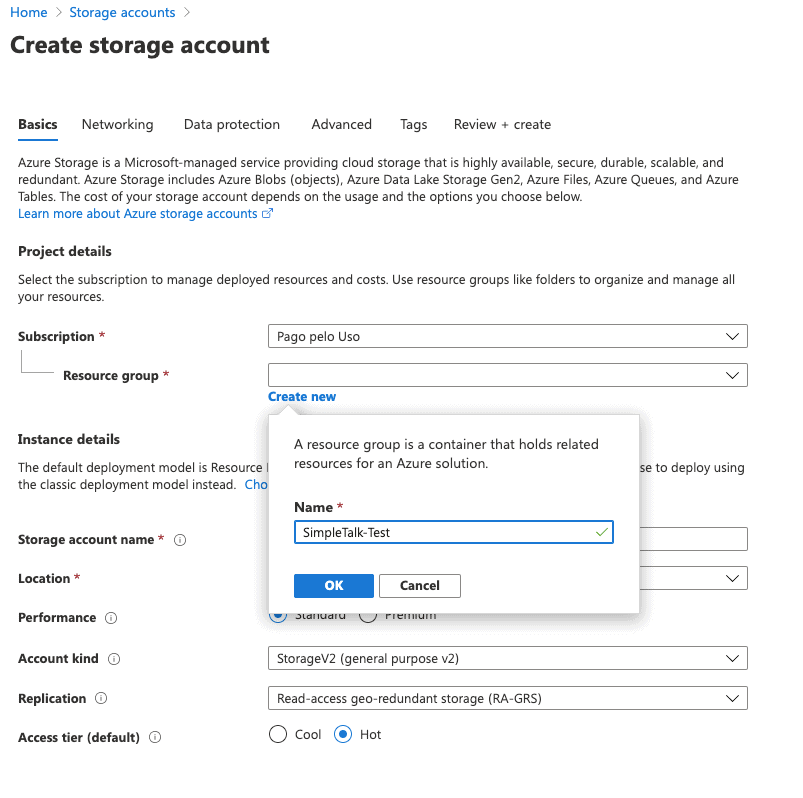Image resolution: width=803 pixels, height=798 pixels.
Task: Click the Replication info icon
Action: tap(101, 699)
